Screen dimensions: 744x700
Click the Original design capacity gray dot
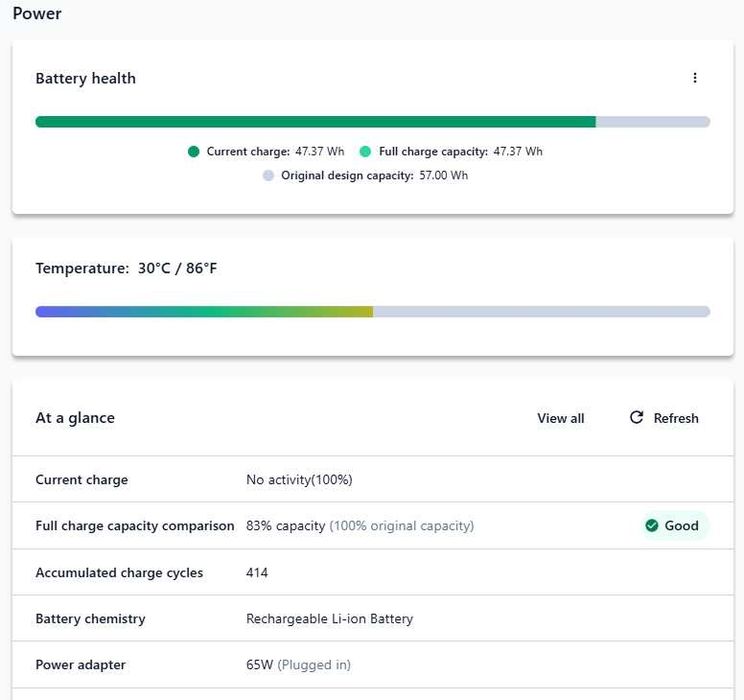tap(268, 176)
